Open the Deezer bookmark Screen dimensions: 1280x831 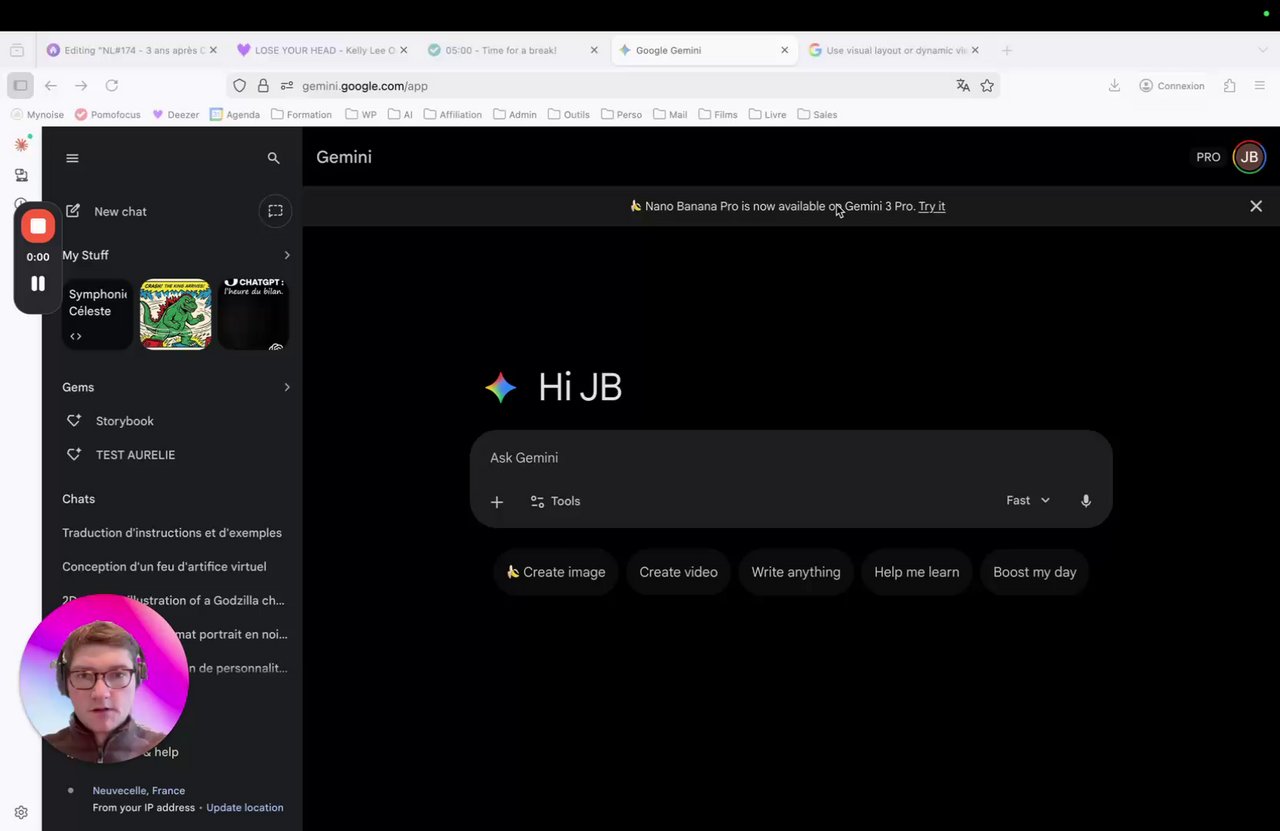[x=175, y=114]
